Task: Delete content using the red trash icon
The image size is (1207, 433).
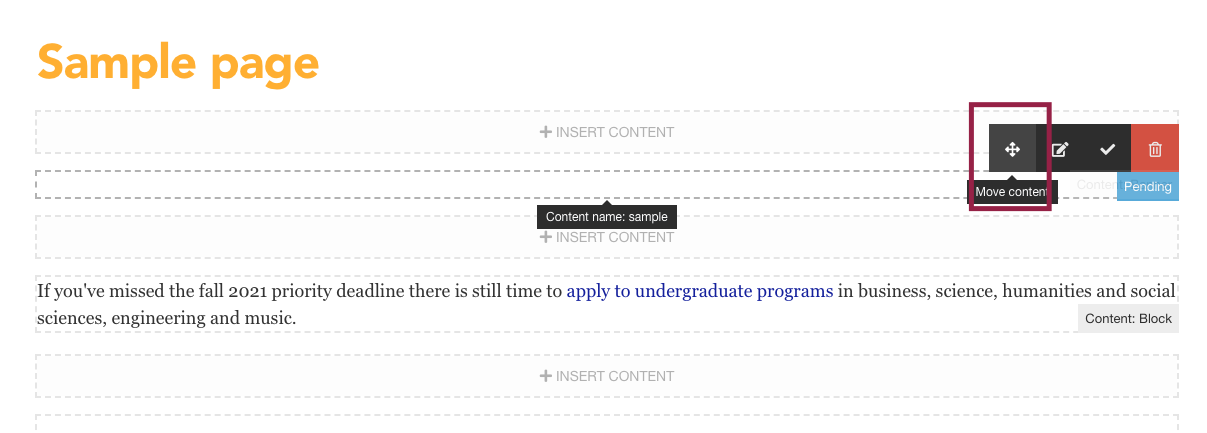Action: [x=1155, y=149]
